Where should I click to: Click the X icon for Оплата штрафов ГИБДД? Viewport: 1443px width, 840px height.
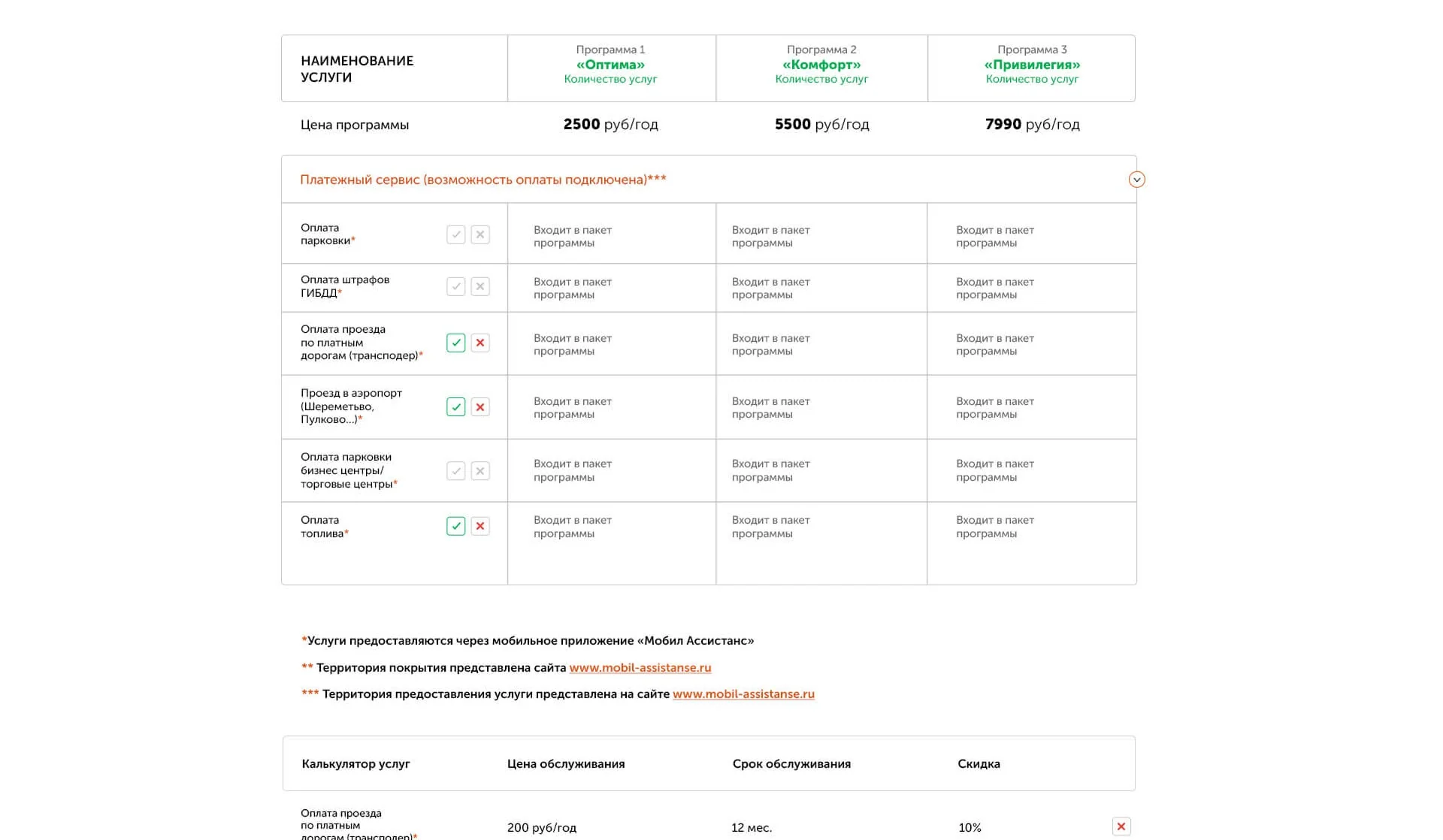click(x=480, y=286)
